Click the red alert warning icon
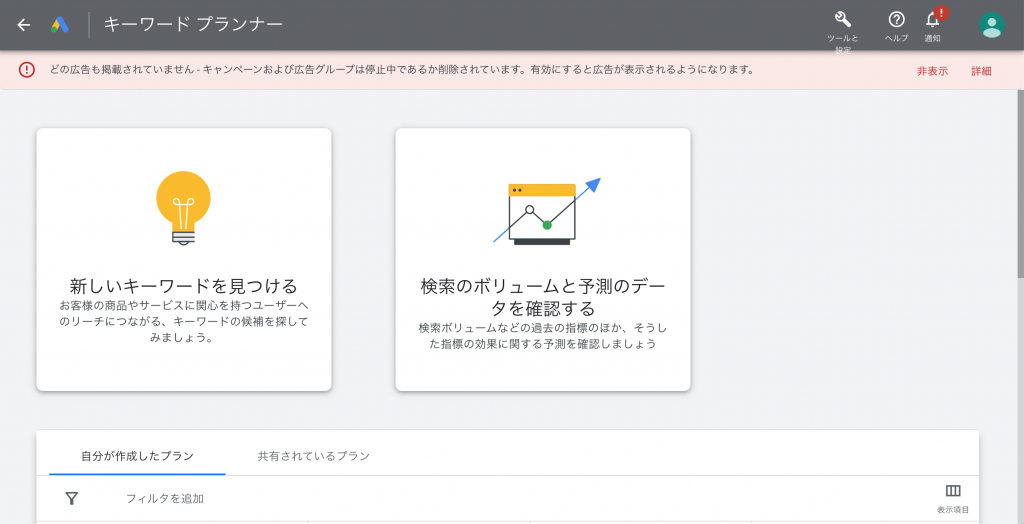 pos(26,70)
